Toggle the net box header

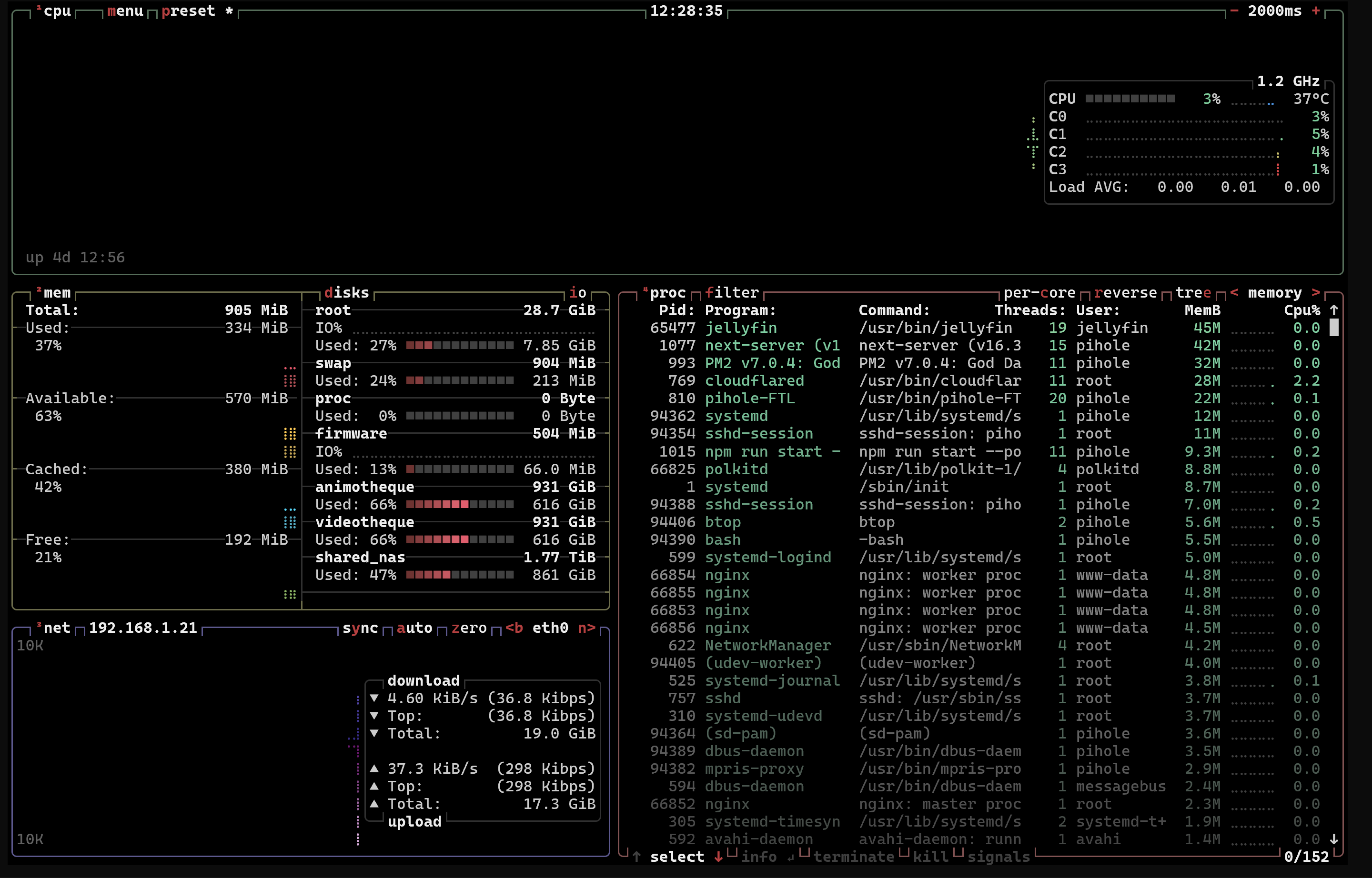pos(54,628)
